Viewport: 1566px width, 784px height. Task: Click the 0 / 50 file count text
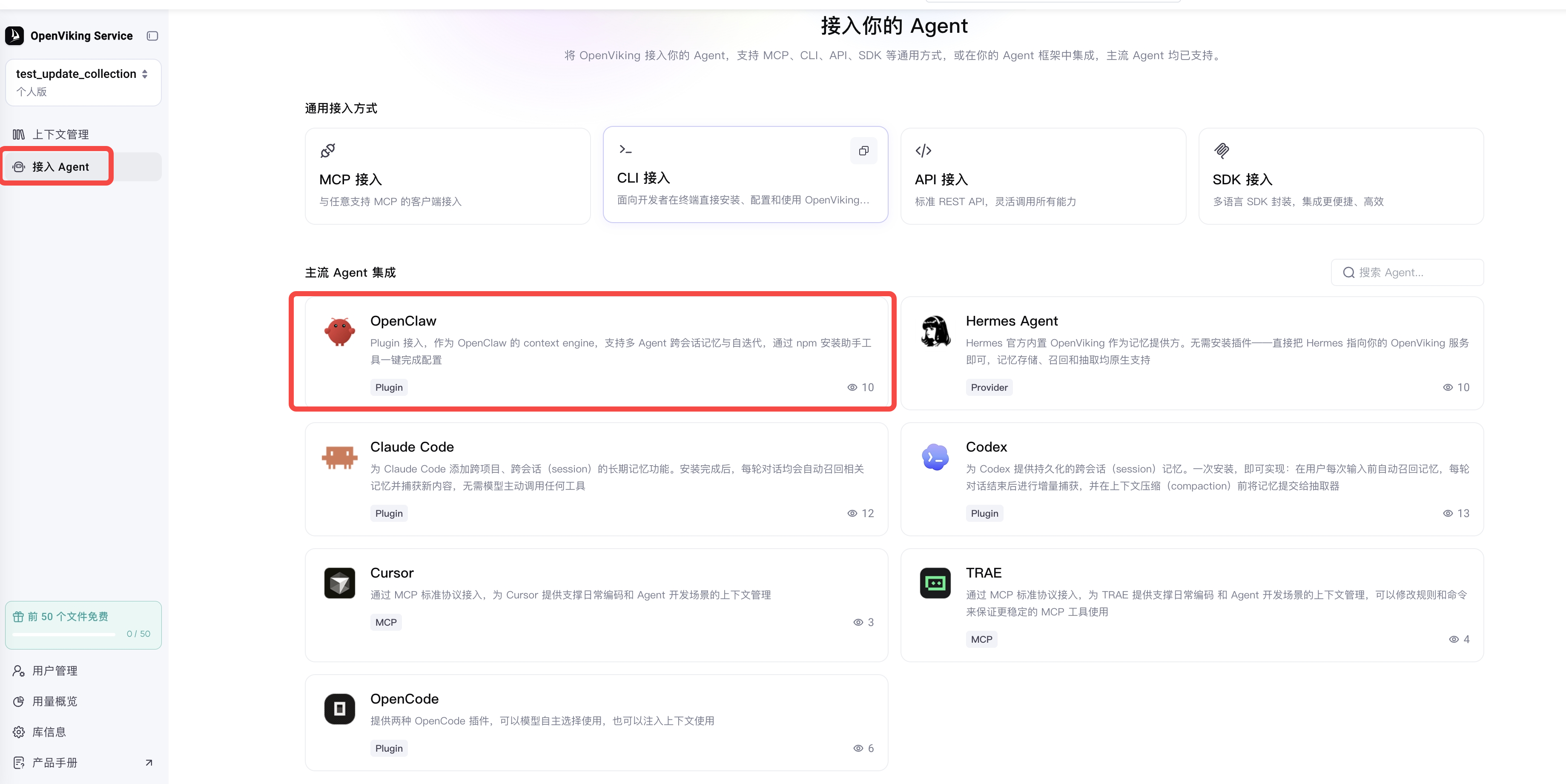coord(139,634)
